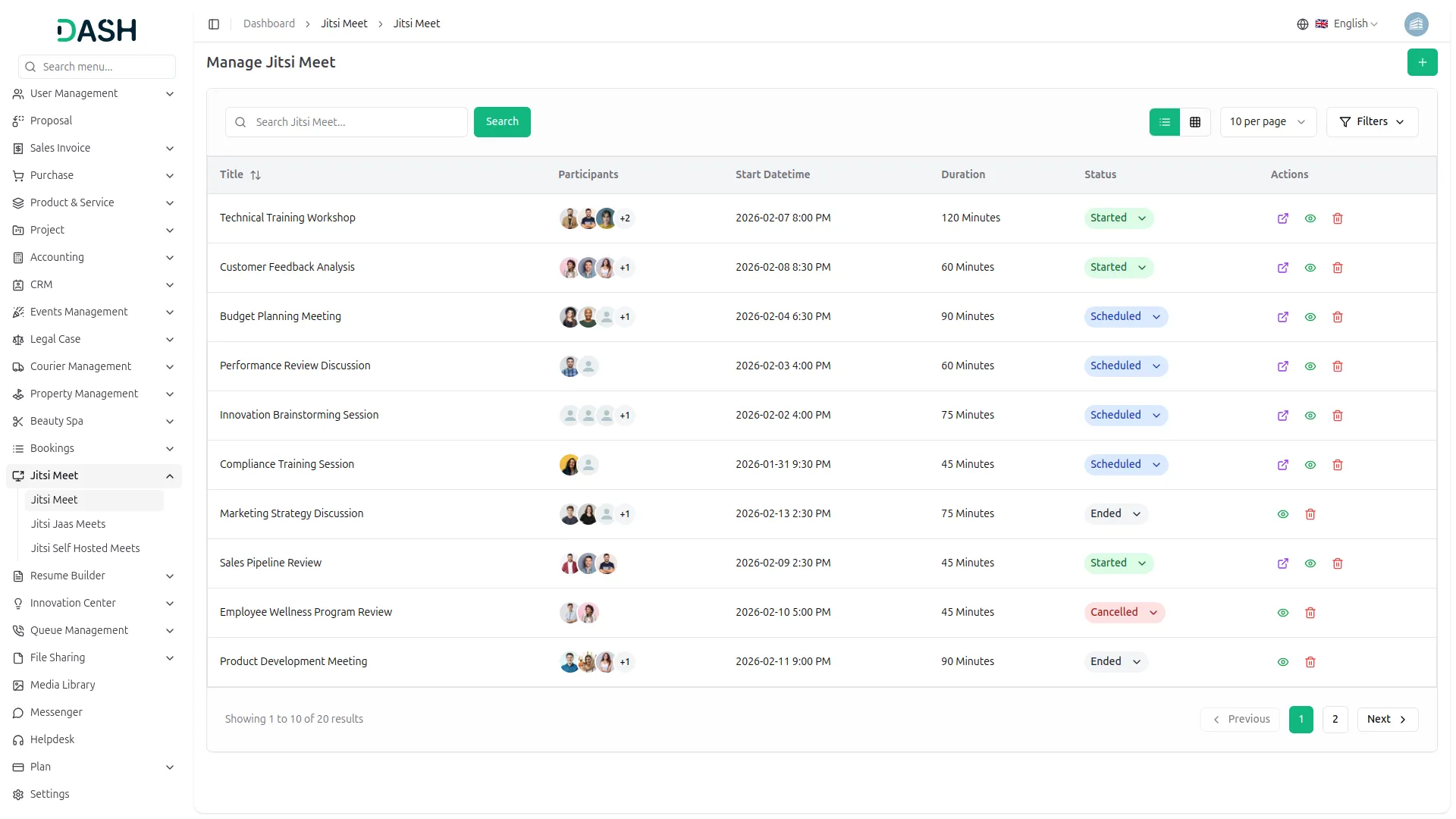Open join link for Sales Pipeline Review

pos(1282,563)
